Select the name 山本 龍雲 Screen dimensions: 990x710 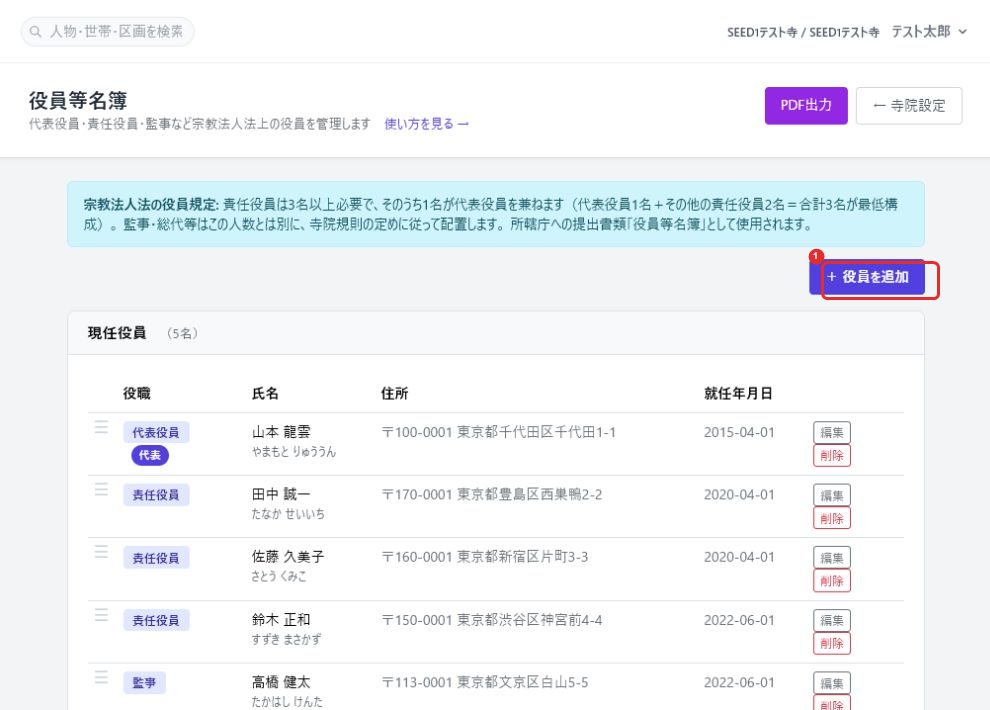[x=281, y=432]
